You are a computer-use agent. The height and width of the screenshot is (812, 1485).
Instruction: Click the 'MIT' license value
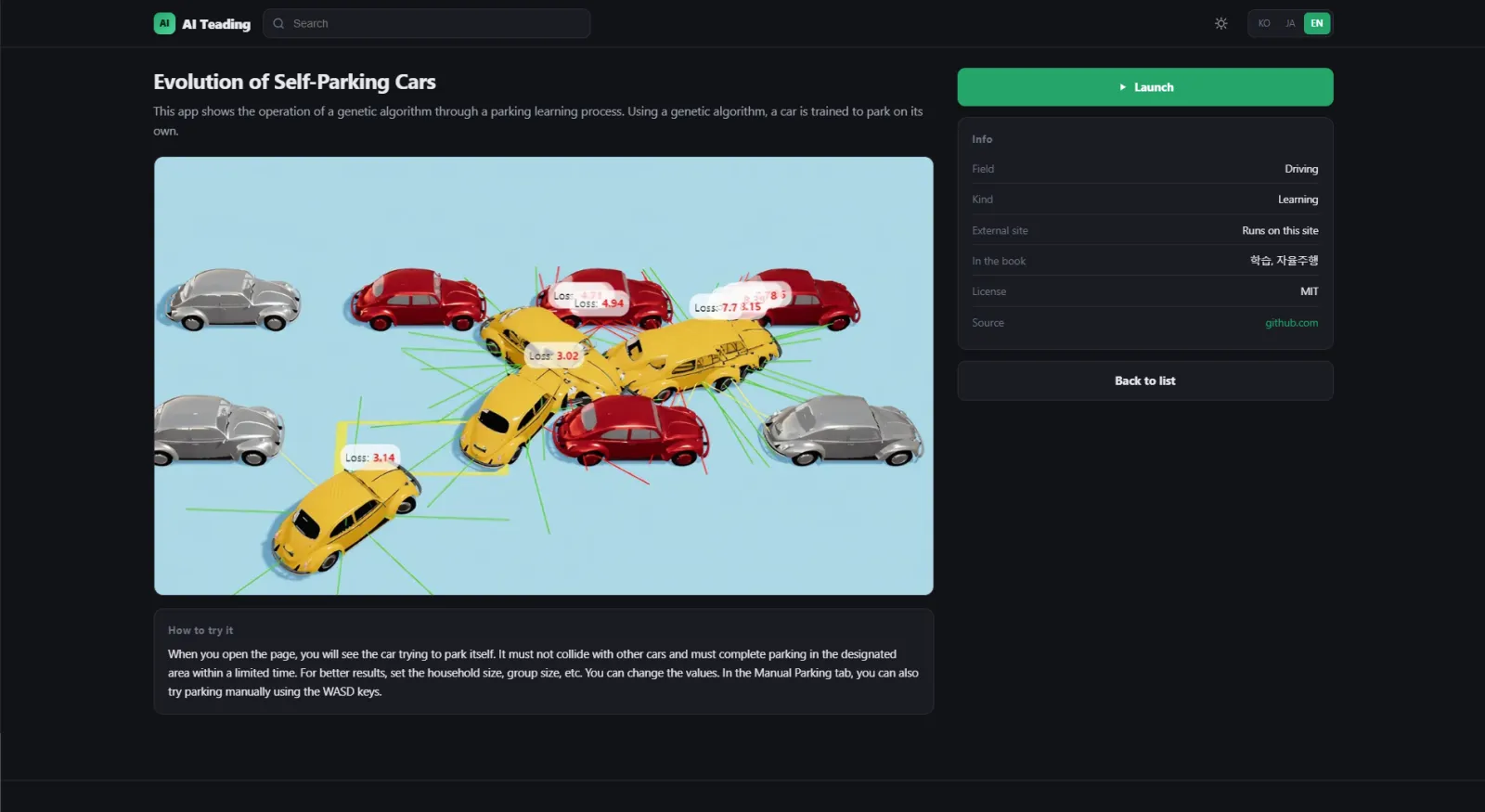click(1309, 291)
